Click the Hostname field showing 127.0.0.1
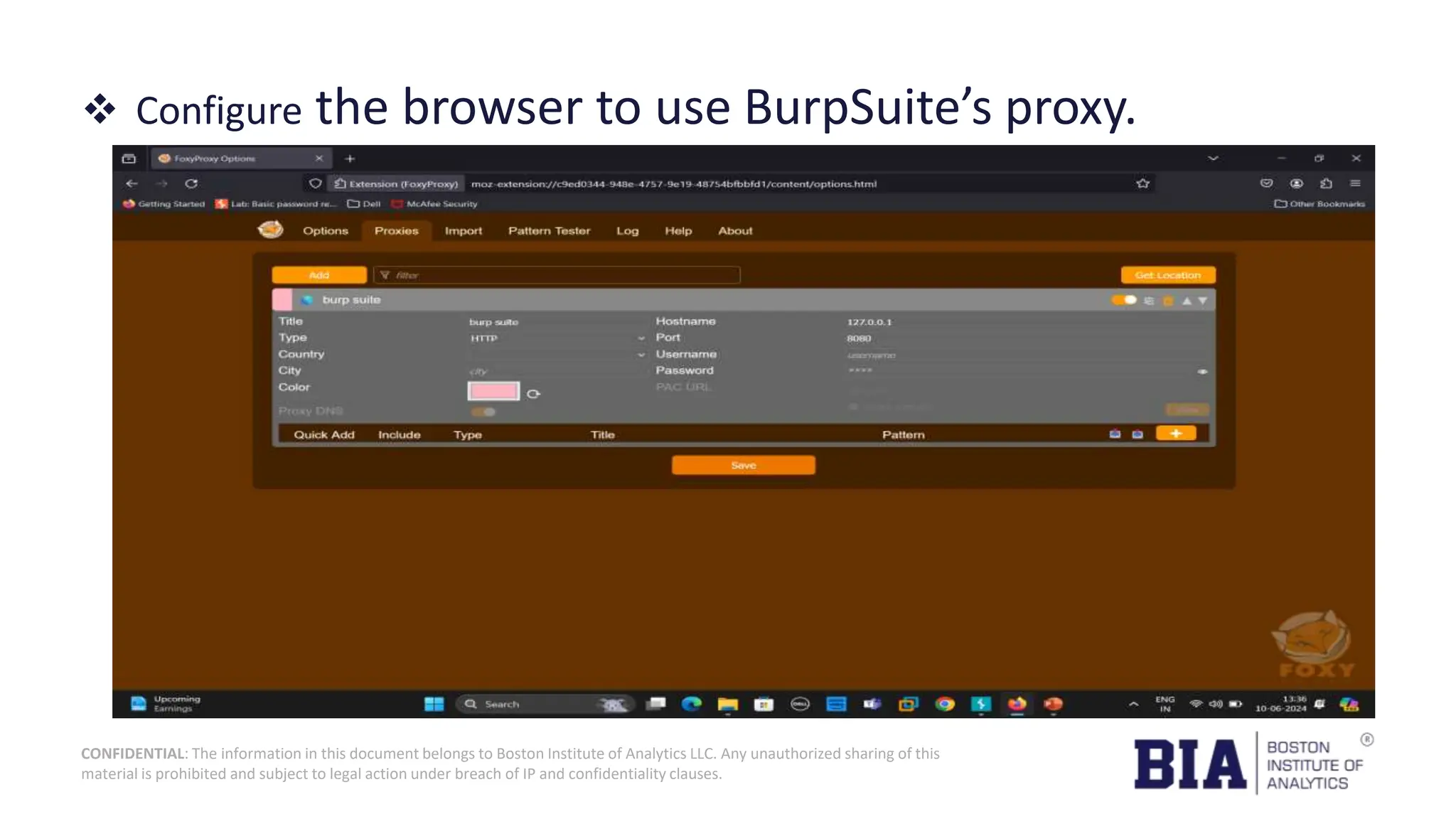Image resolution: width=1456 pixels, height=819 pixels. [x=1027, y=322]
